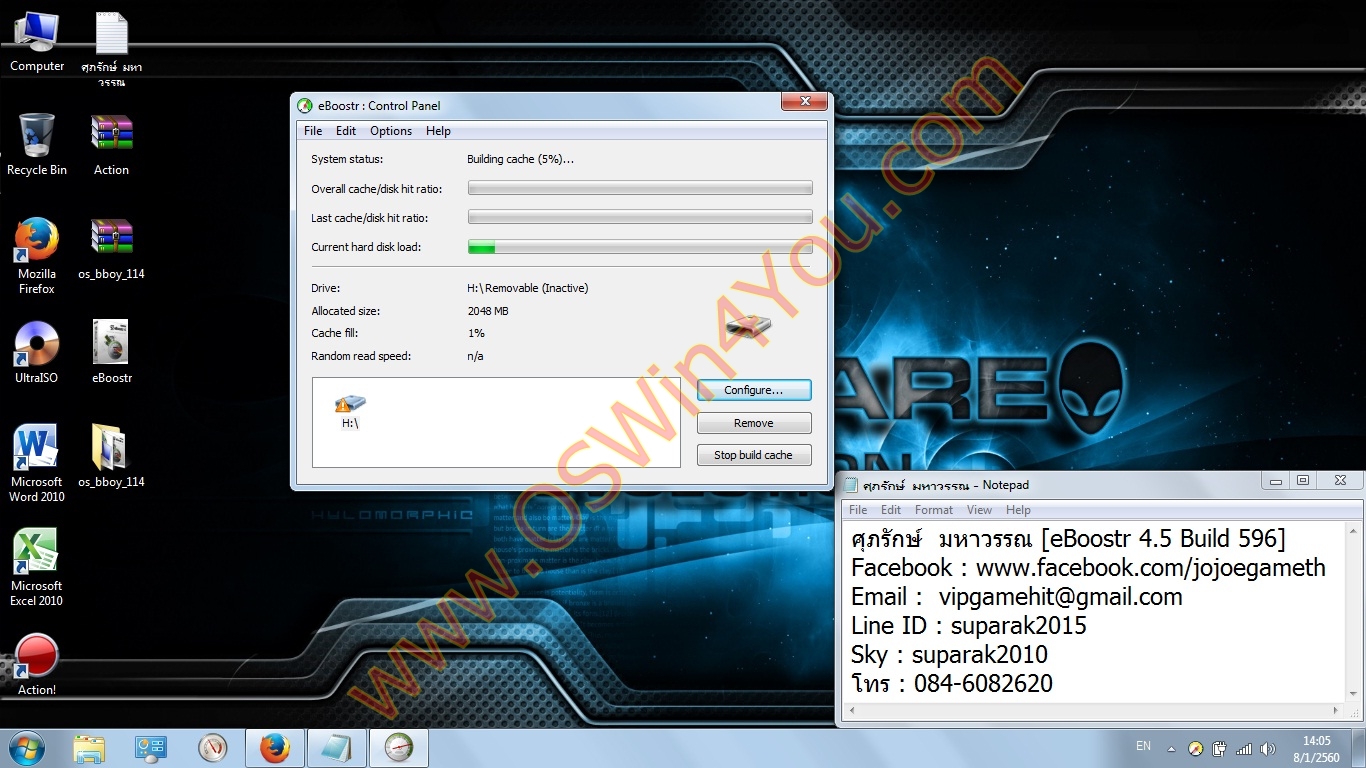Click the Remove button in eBoostr
This screenshot has width=1366, height=768.
pyautogui.click(x=754, y=423)
